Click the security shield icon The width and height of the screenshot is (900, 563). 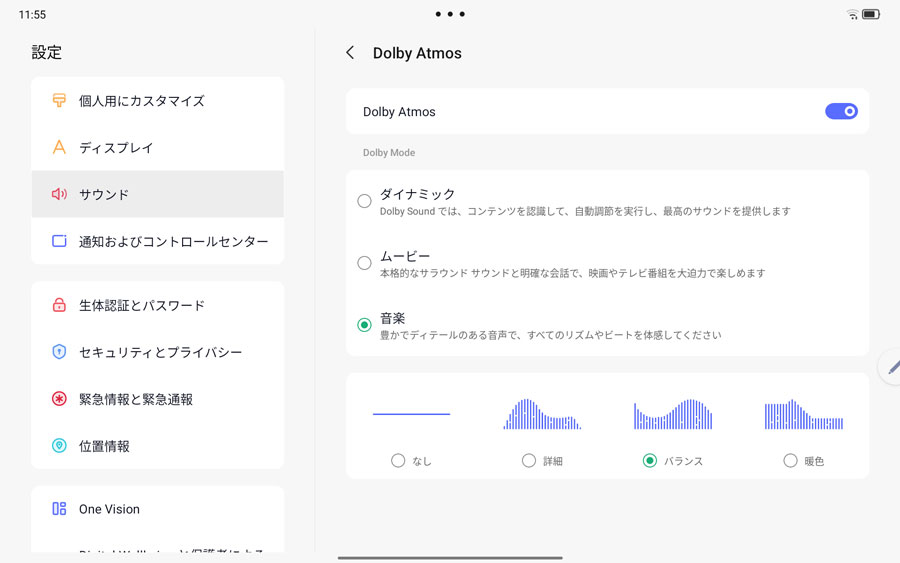(x=59, y=352)
